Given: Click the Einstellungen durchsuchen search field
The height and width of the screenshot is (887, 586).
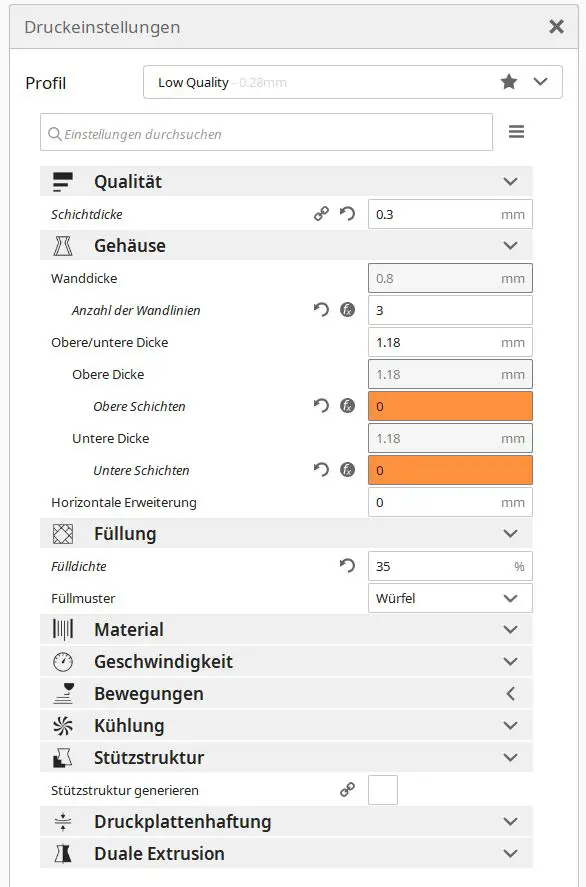Looking at the screenshot, I should point(266,132).
